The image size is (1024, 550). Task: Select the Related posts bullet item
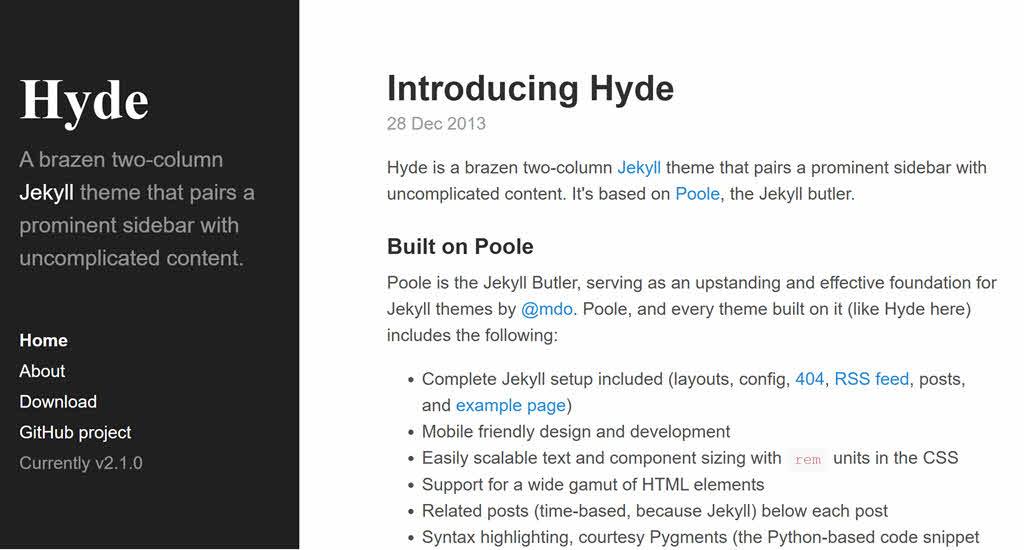[x=655, y=511]
